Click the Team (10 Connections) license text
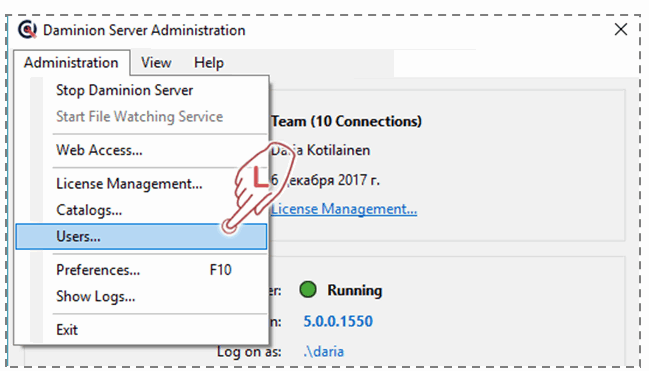This screenshot has width=649, height=371. pyautogui.click(x=346, y=121)
